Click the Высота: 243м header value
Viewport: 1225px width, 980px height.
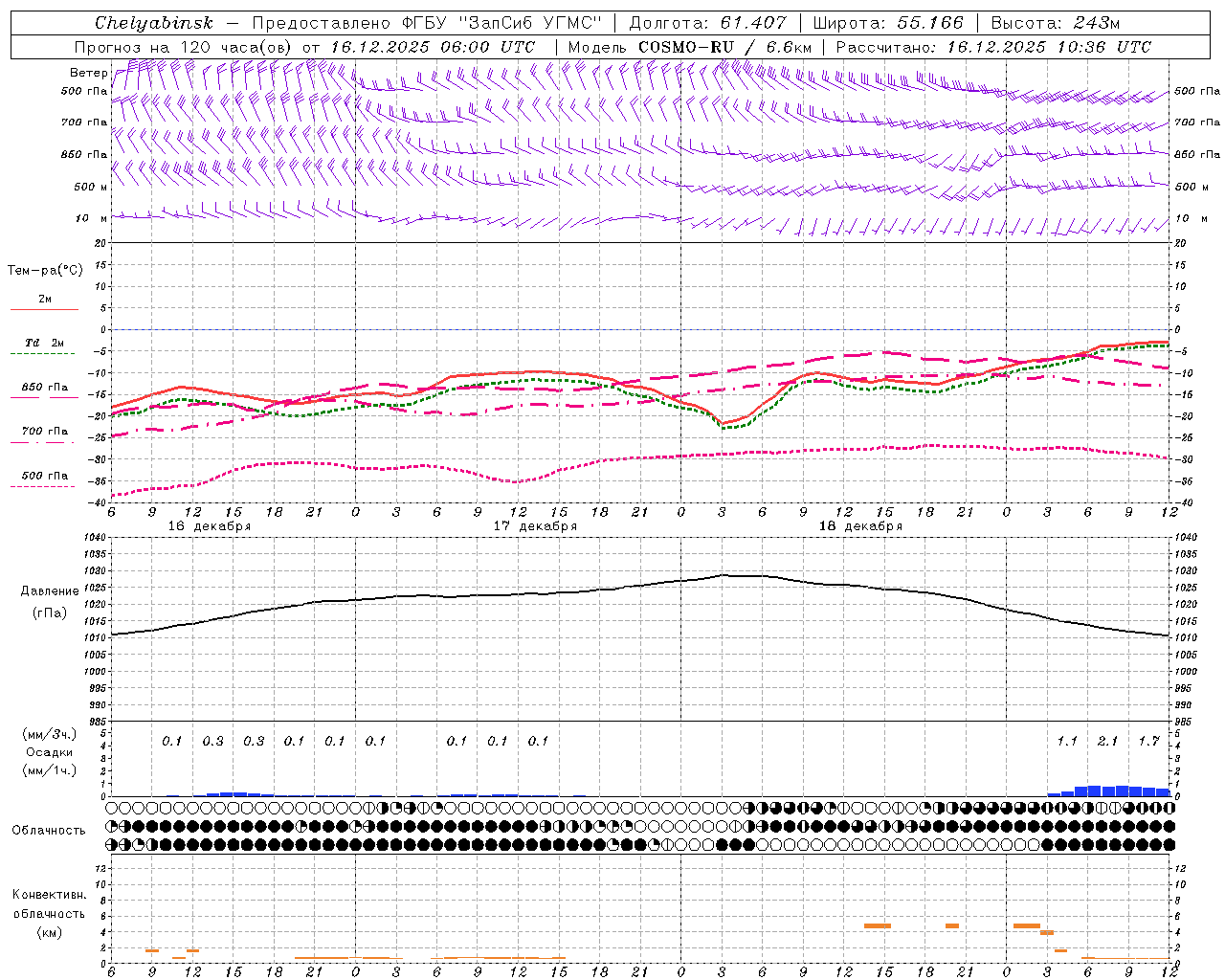click(x=1055, y=23)
